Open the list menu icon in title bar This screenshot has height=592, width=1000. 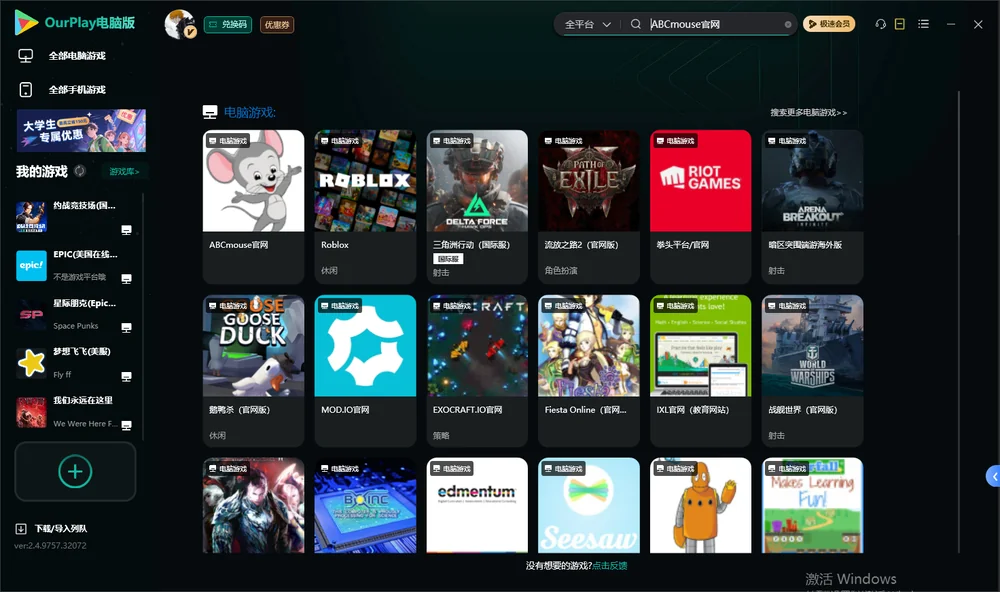[x=923, y=24]
